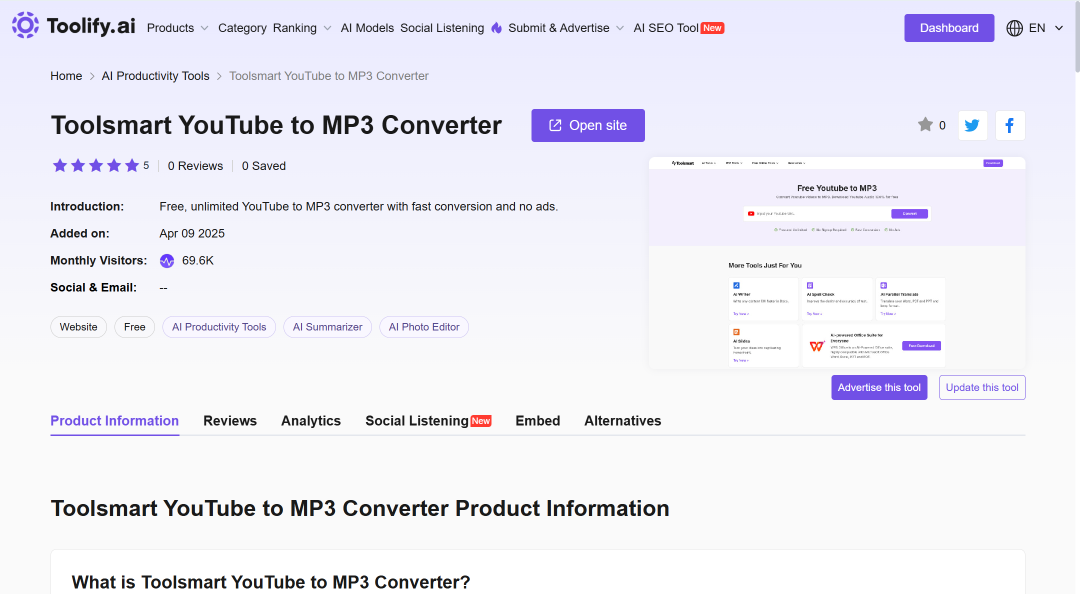Expand the Products dropdown

click(178, 28)
